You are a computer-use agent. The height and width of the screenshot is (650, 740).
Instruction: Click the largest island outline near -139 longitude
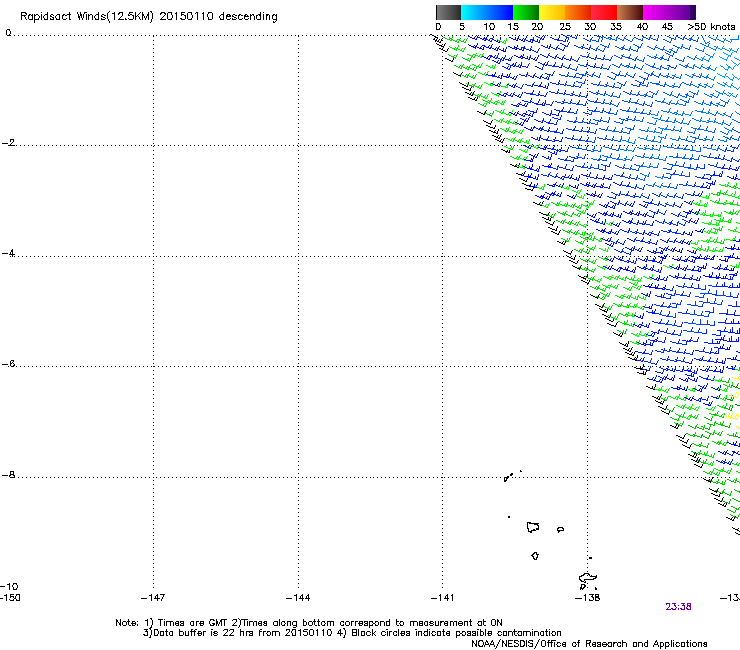(533, 527)
